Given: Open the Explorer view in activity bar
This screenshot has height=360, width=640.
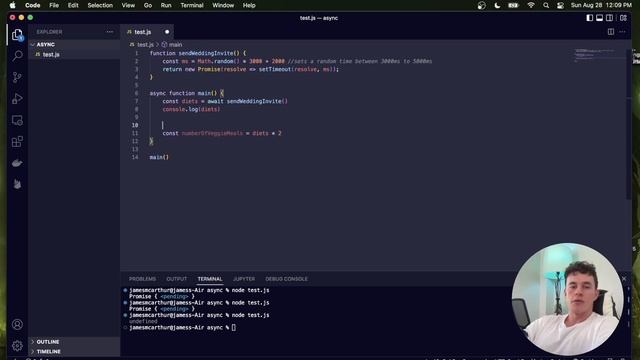Looking at the screenshot, I should [x=17, y=35].
